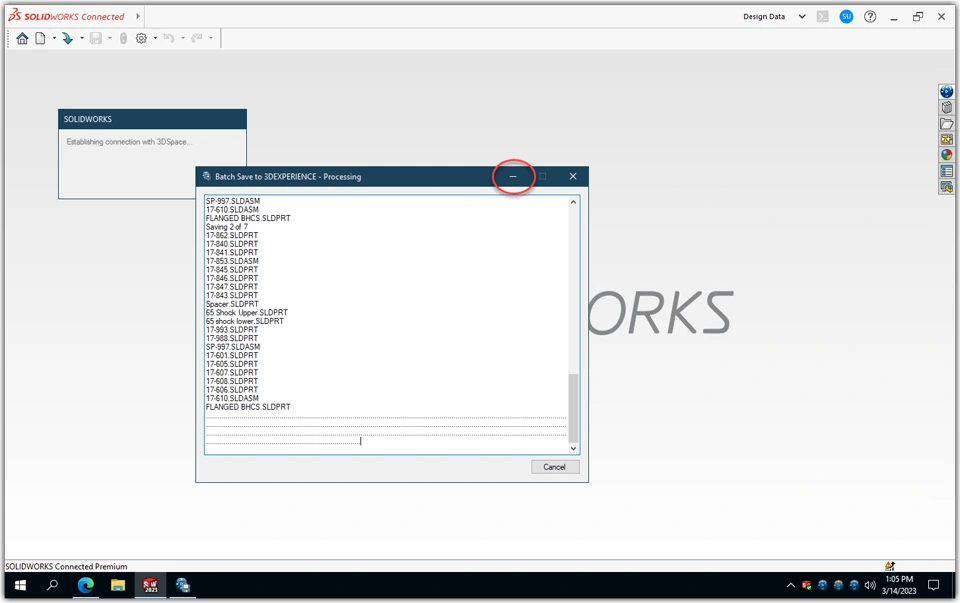Open the 3DEXPERIENCE compass task pane tab
This screenshot has height=603, width=960.
[x=947, y=92]
